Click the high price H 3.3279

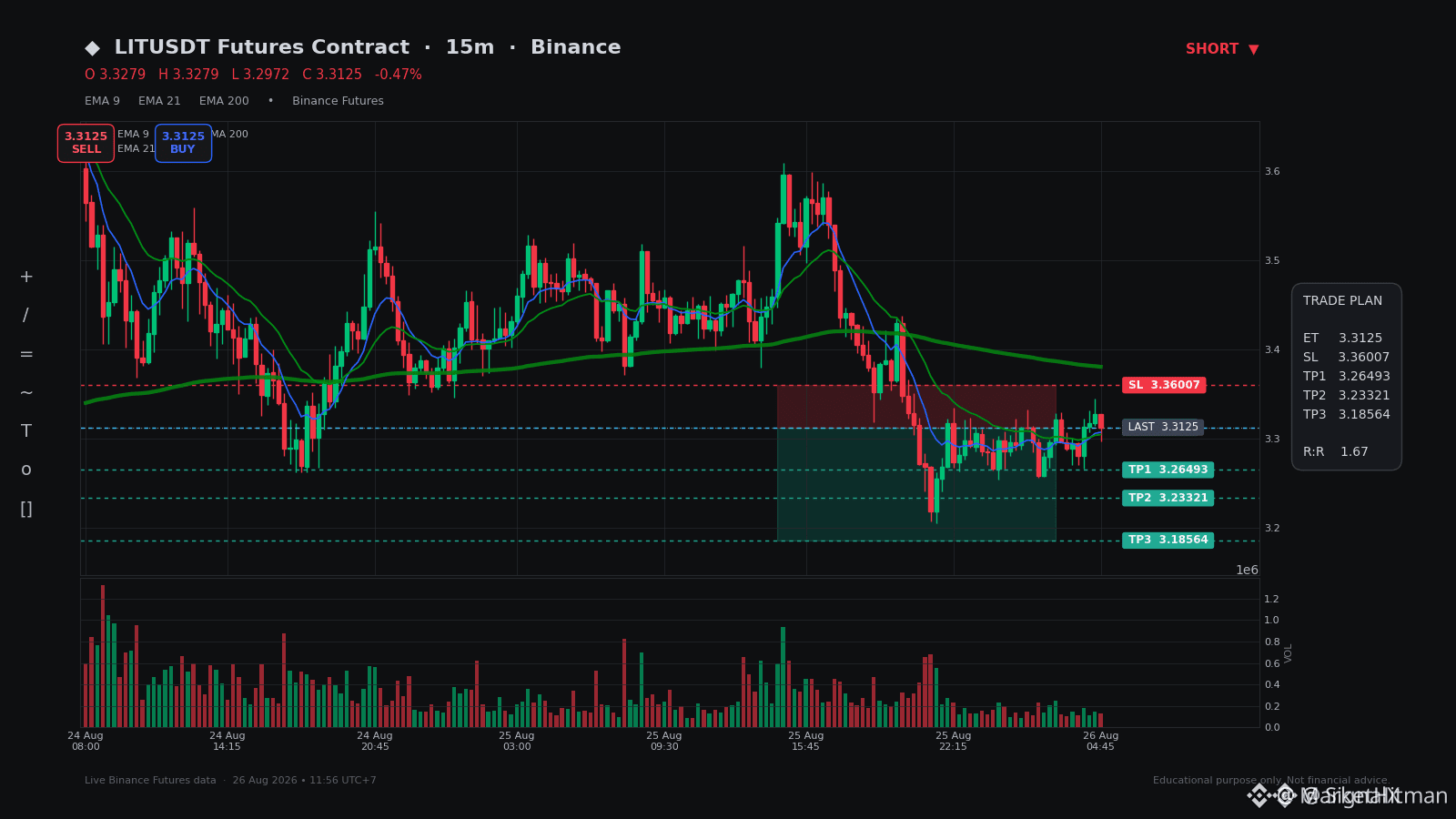(x=188, y=75)
